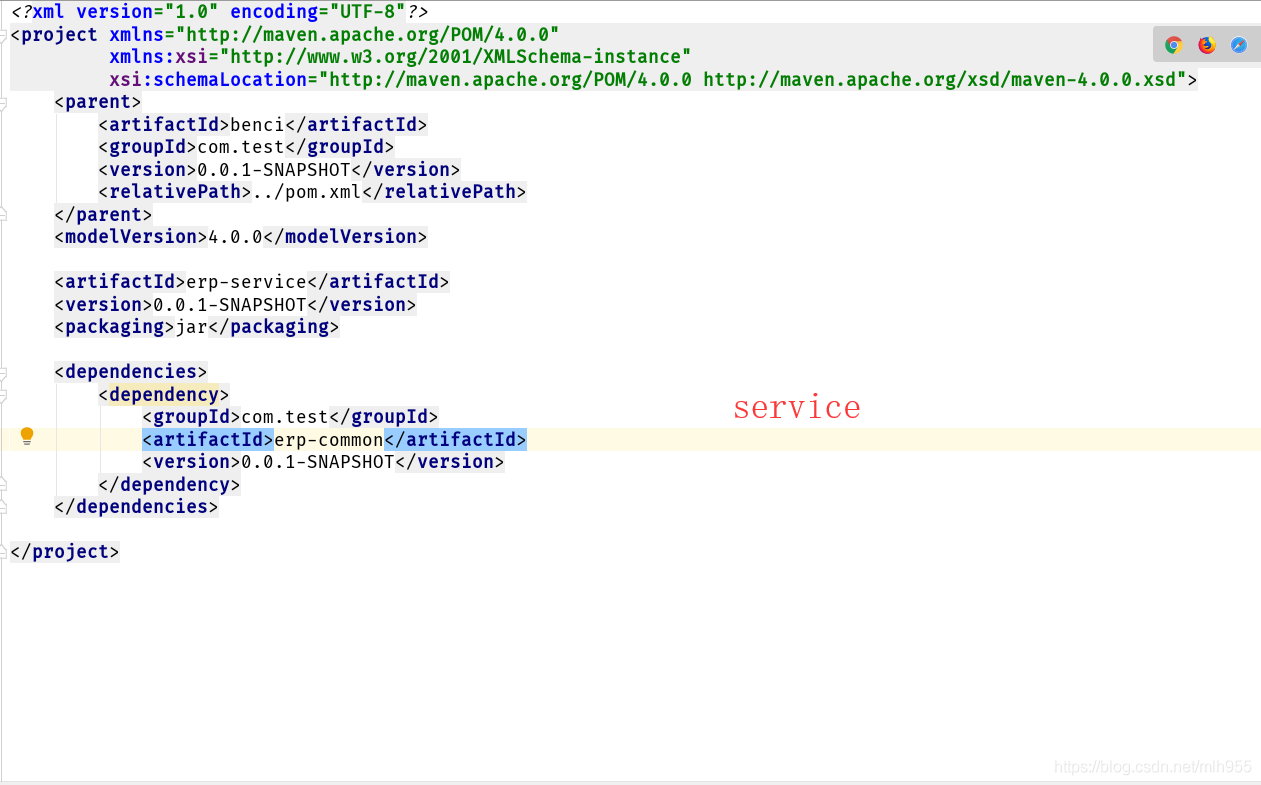This screenshot has height=785, width=1261.
Task: Click the closing project tag
Action: pos(65,552)
